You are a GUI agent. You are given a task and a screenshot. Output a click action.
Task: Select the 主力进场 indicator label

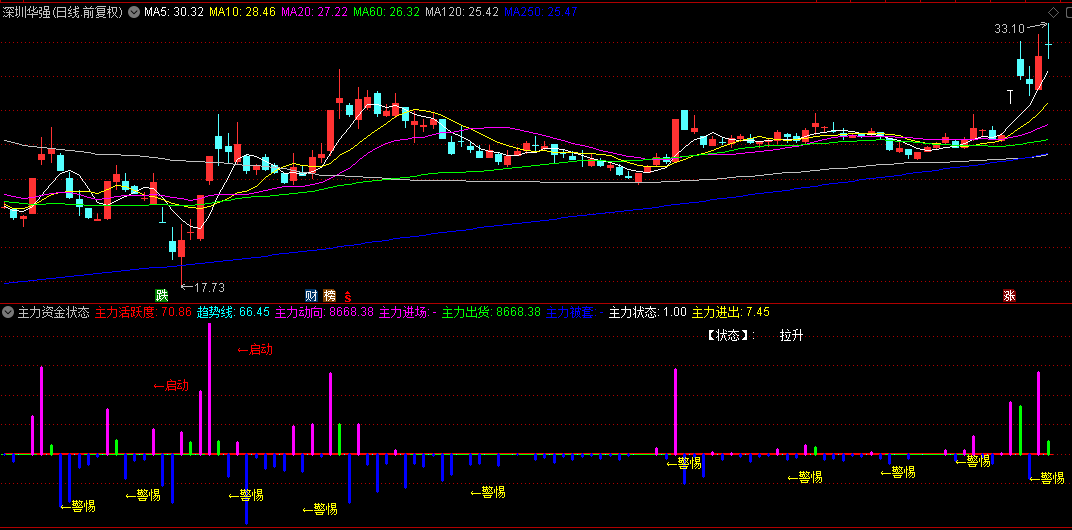[x=407, y=313]
